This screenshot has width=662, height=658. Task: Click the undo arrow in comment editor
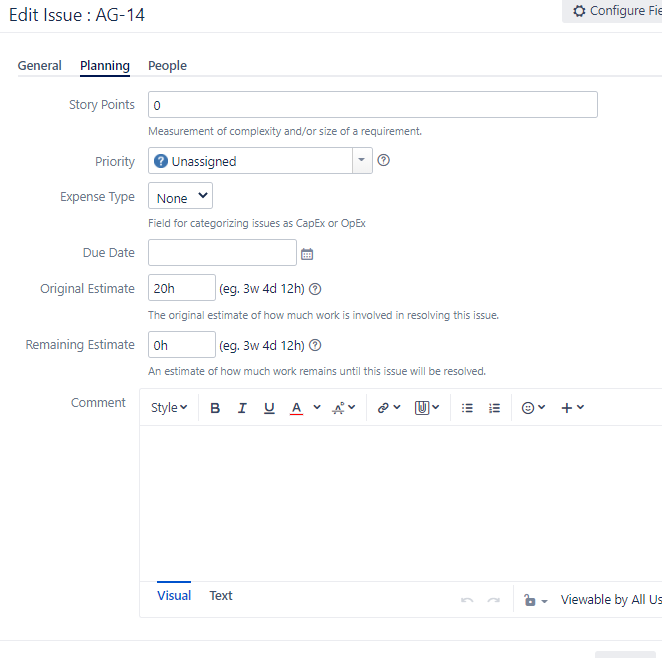point(467,600)
